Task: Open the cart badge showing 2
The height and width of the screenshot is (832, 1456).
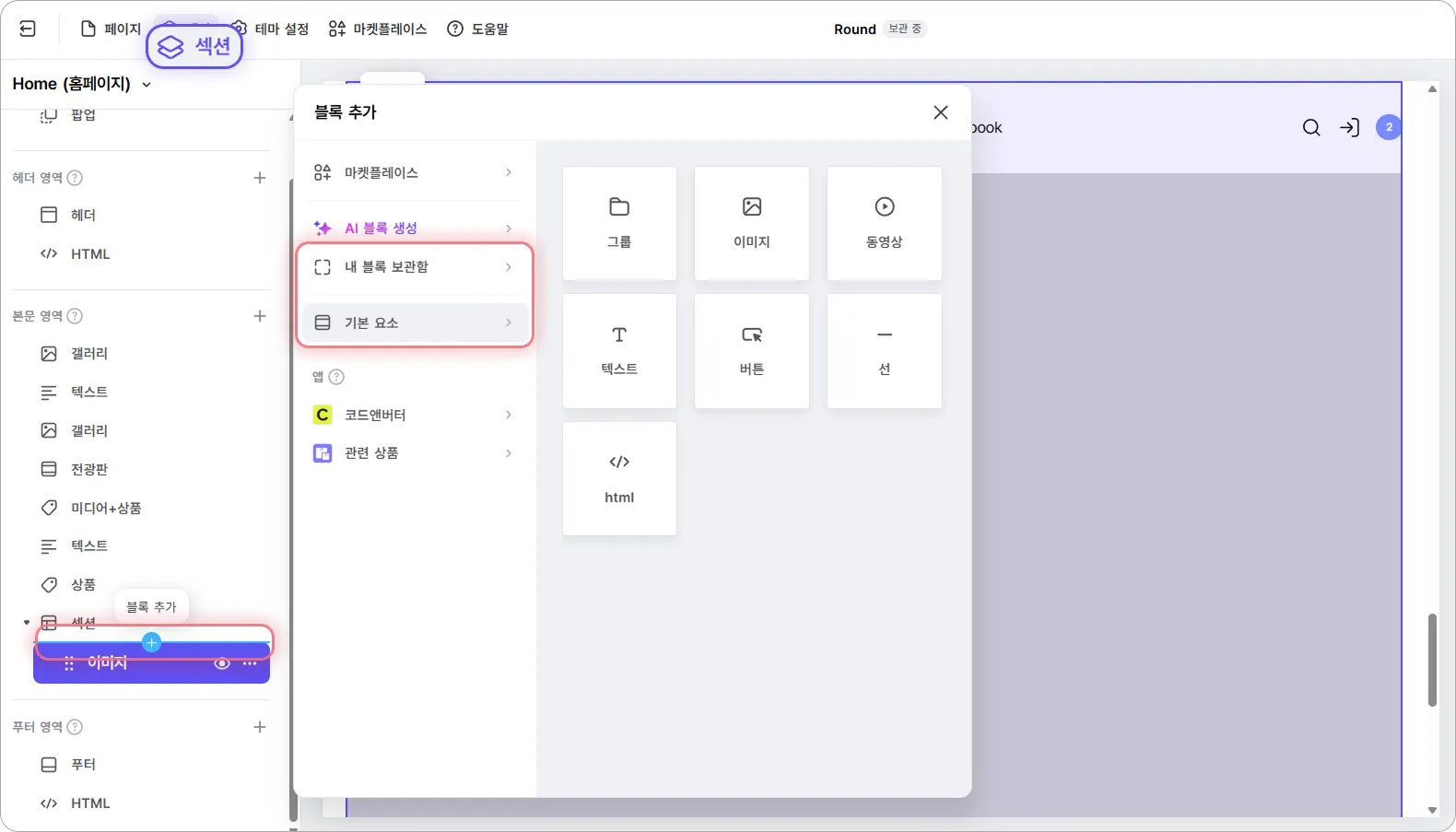Action: 1389,127
